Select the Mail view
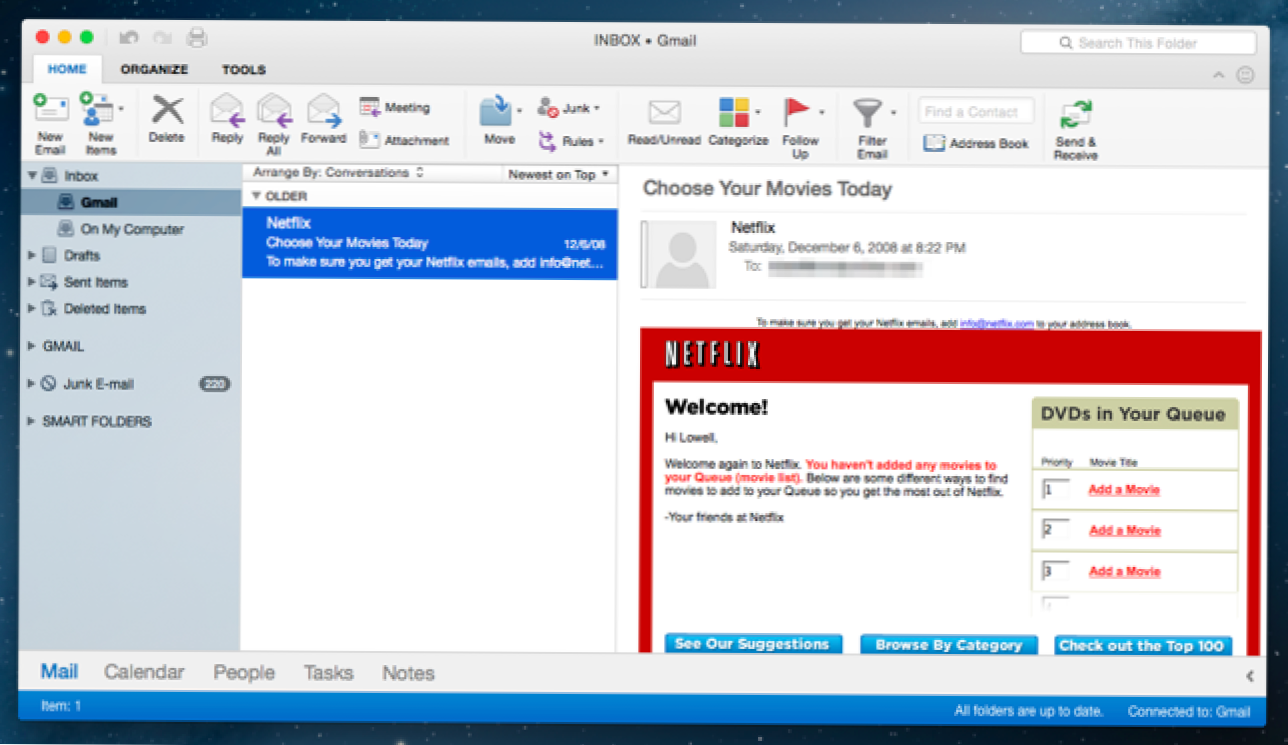 tap(60, 672)
